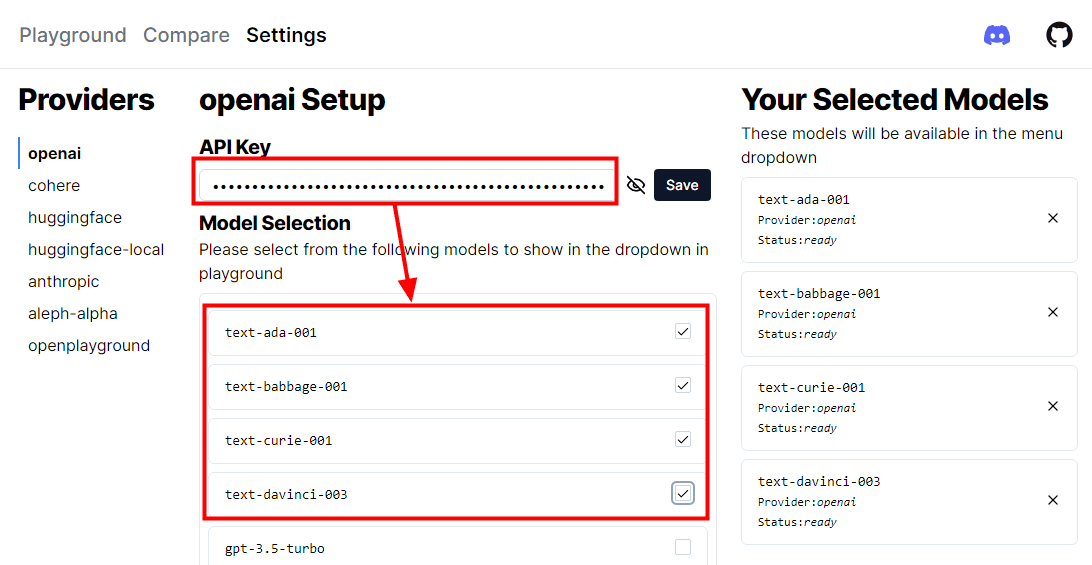Click the Providers heading

click(x=86, y=100)
